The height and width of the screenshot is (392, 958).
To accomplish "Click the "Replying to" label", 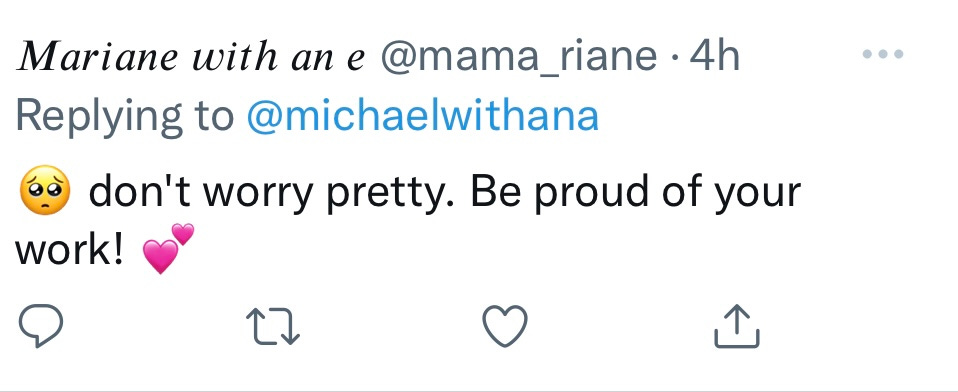I will point(125,117).
